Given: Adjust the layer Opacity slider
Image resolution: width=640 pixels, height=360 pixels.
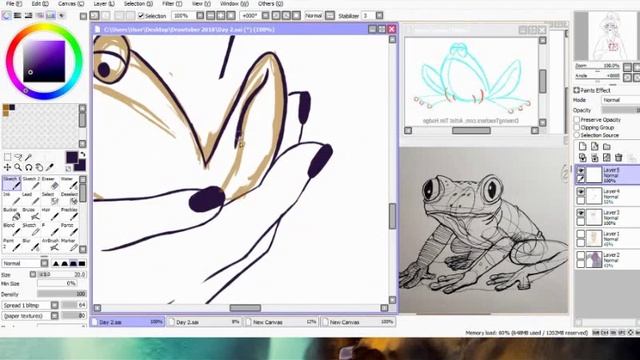Looking at the screenshot, I should pos(620,110).
